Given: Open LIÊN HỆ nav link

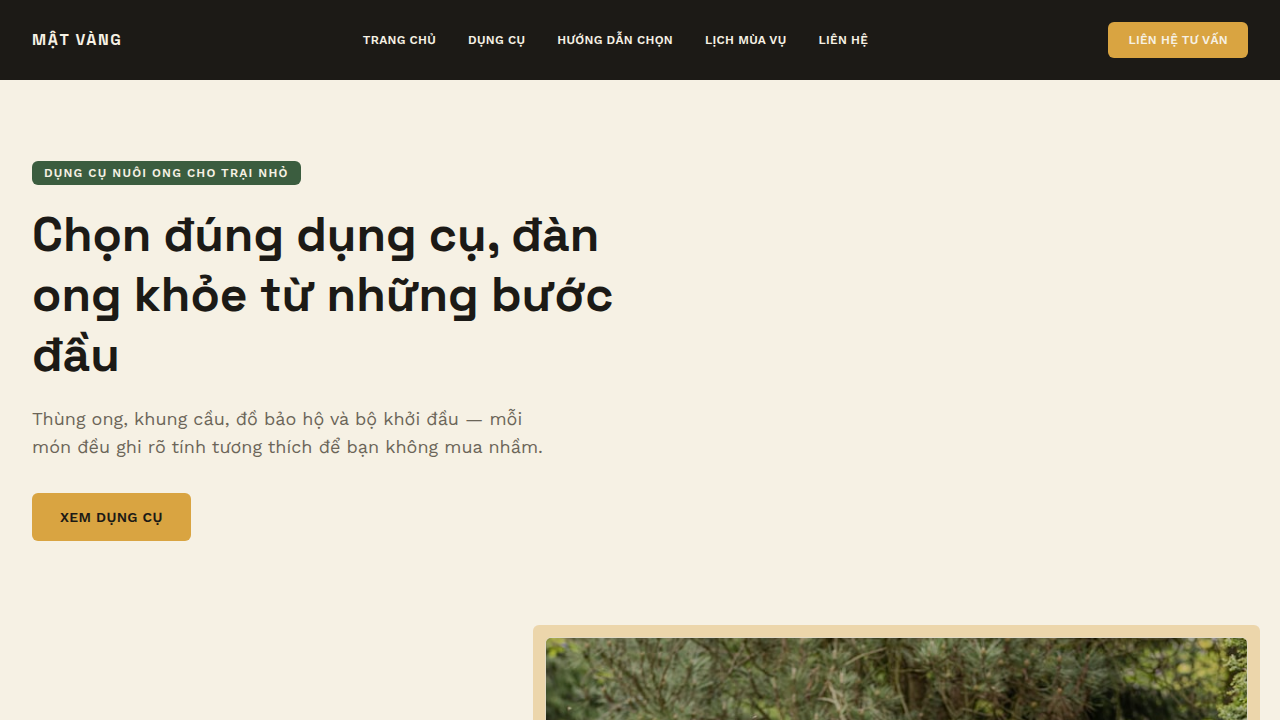Looking at the screenshot, I should click(843, 40).
